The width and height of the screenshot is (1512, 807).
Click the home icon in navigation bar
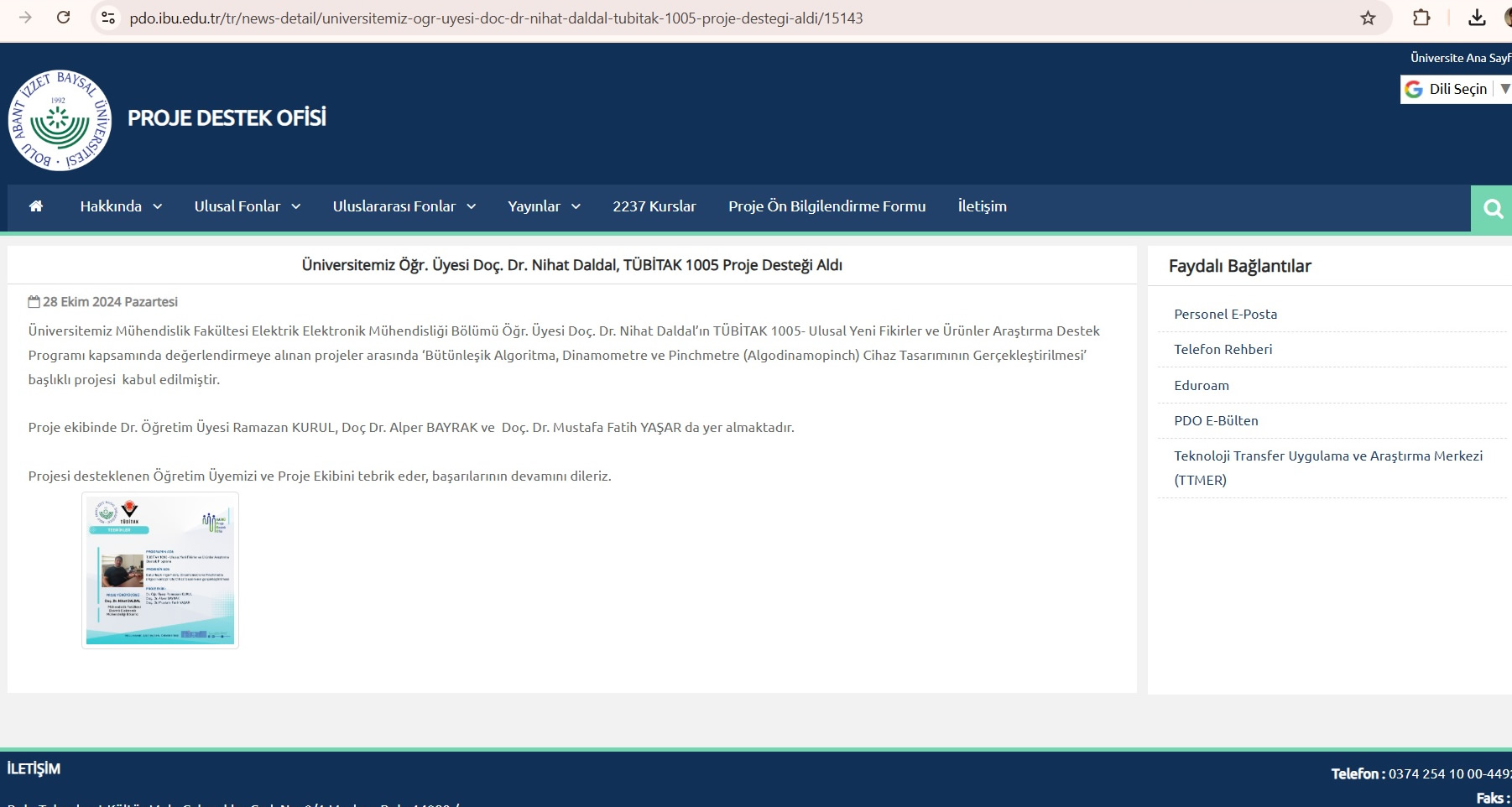click(x=36, y=206)
